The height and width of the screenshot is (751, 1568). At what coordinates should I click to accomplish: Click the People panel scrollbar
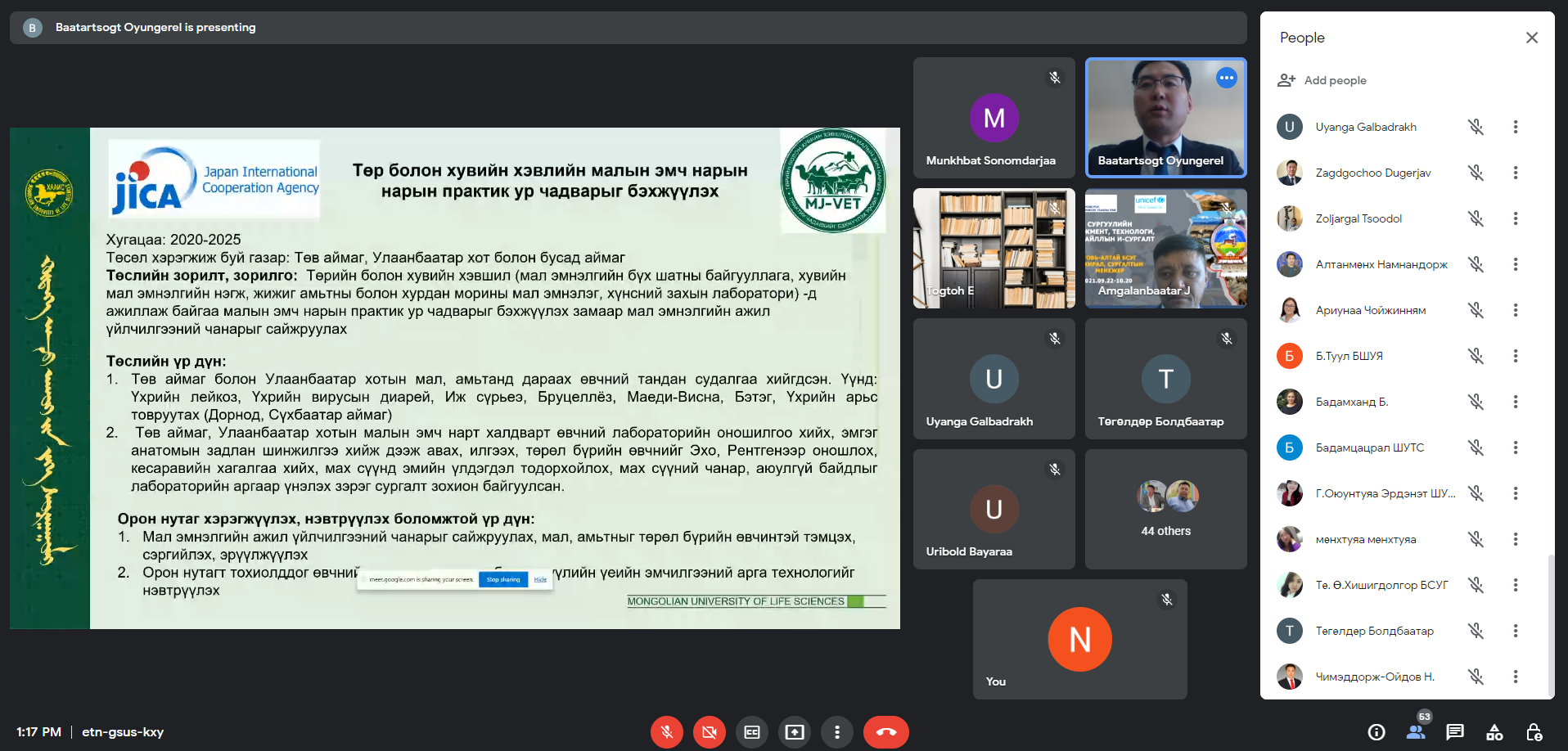1549,622
